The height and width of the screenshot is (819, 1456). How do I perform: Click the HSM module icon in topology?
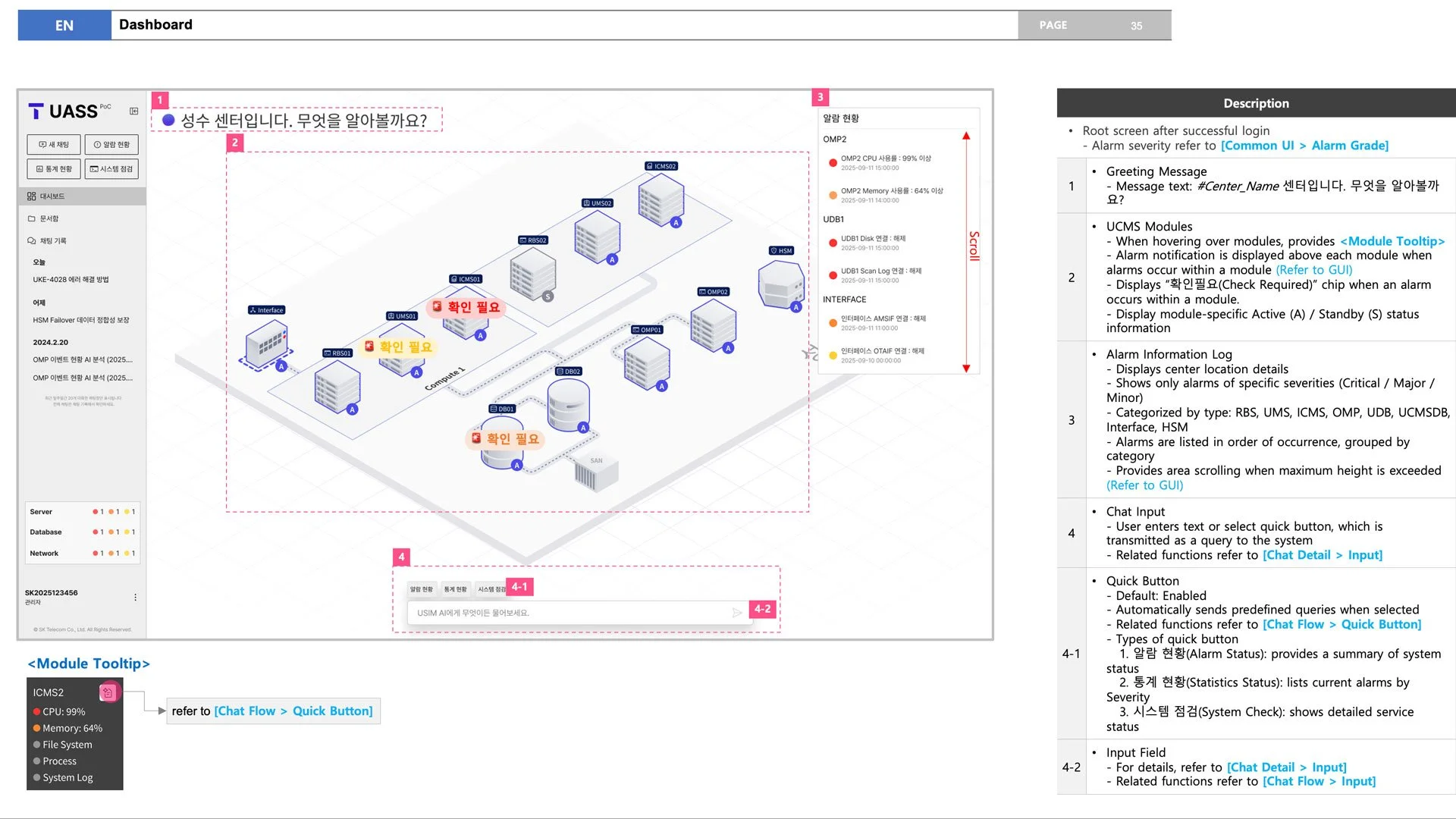click(780, 284)
